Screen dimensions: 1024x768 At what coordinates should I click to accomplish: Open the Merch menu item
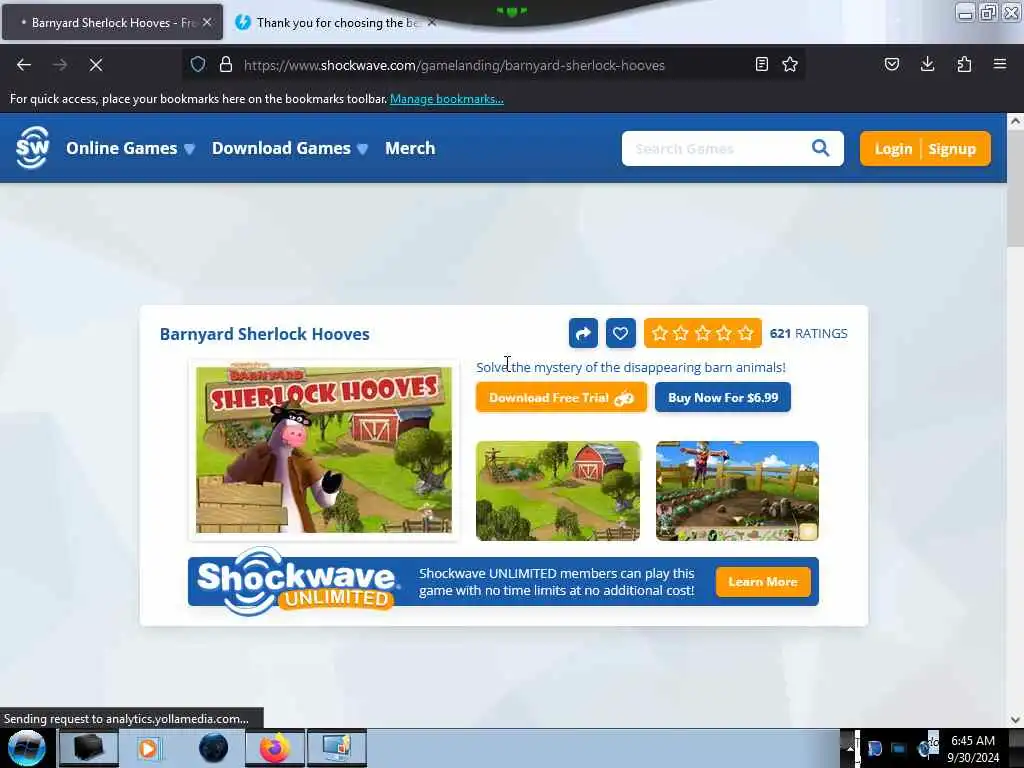410,148
